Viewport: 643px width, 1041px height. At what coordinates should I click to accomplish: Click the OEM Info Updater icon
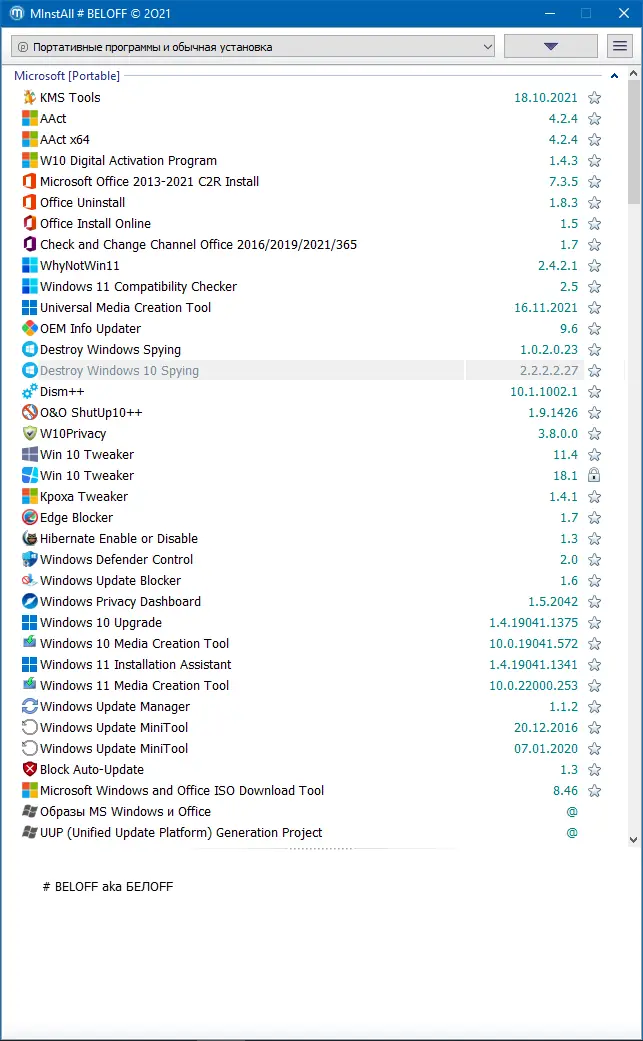[x=29, y=329]
